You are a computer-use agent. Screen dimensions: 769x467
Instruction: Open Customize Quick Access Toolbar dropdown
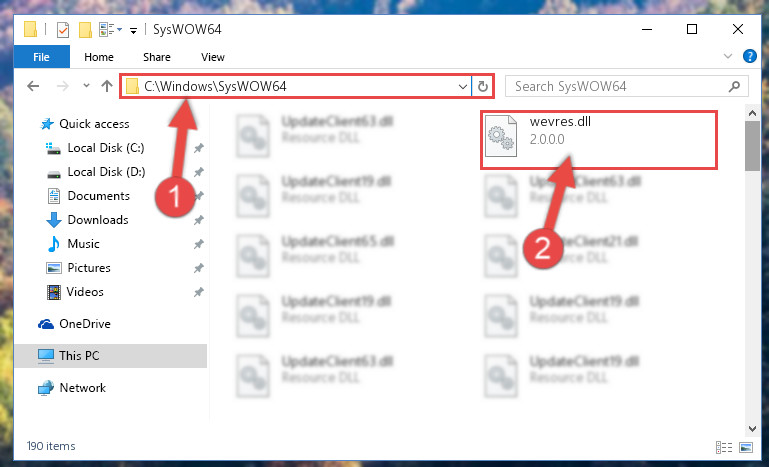(x=133, y=30)
